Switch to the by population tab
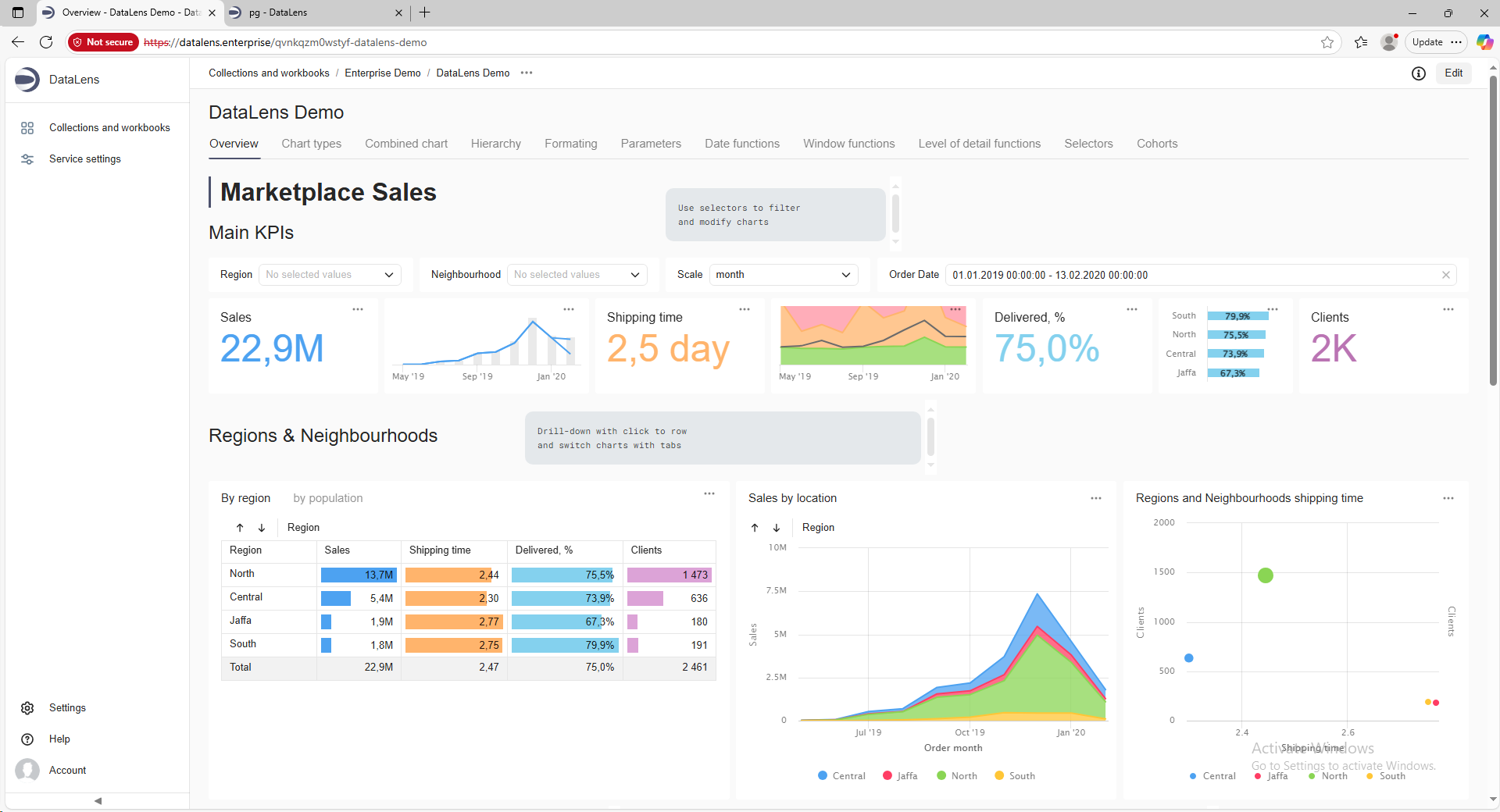 pyautogui.click(x=327, y=498)
